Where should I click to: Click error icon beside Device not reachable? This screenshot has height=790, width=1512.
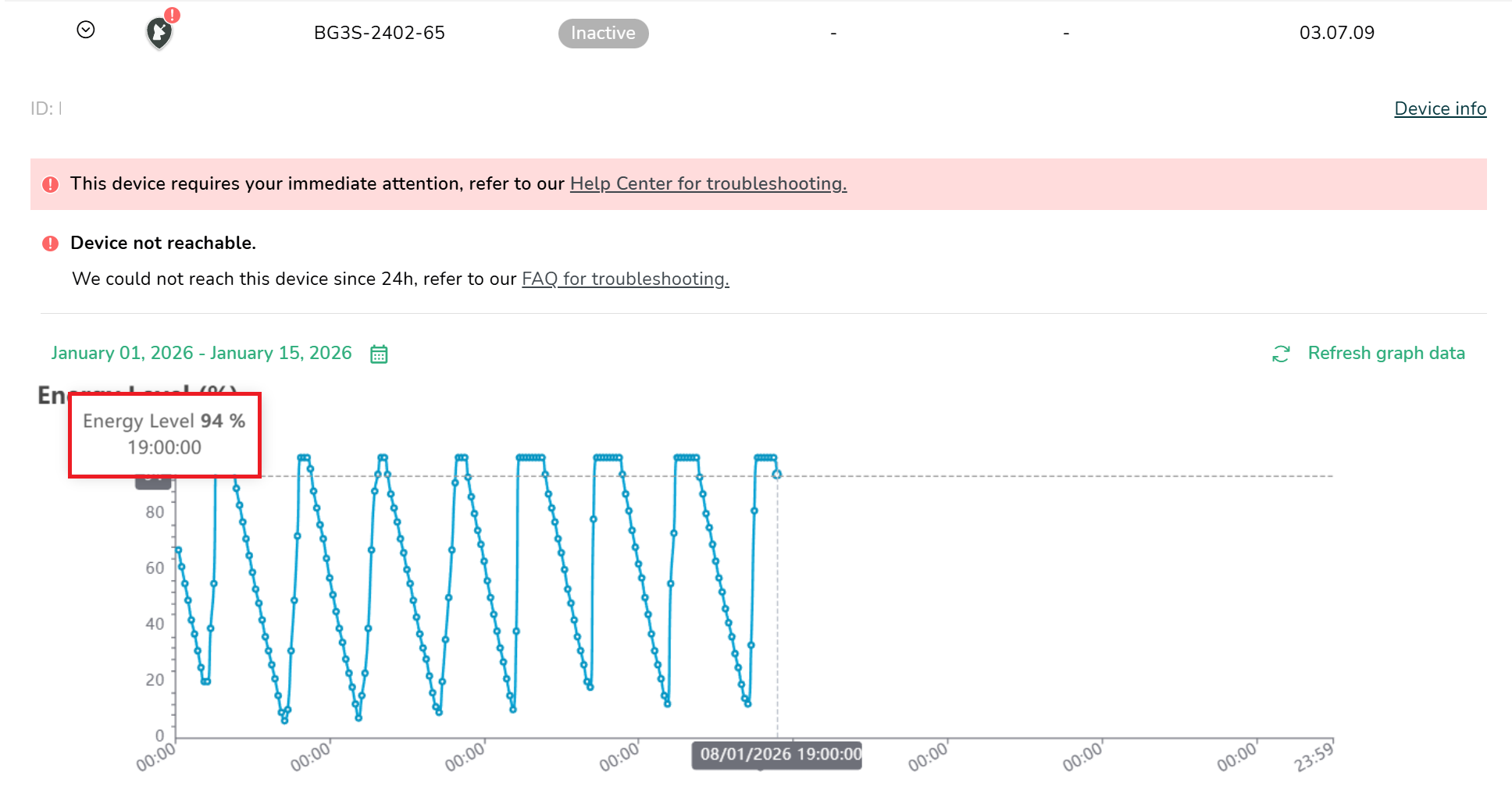51,244
